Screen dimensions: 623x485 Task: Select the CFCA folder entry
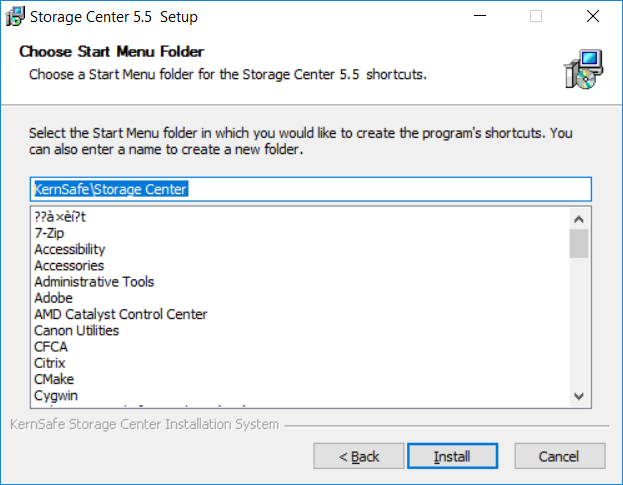(51, 347)
